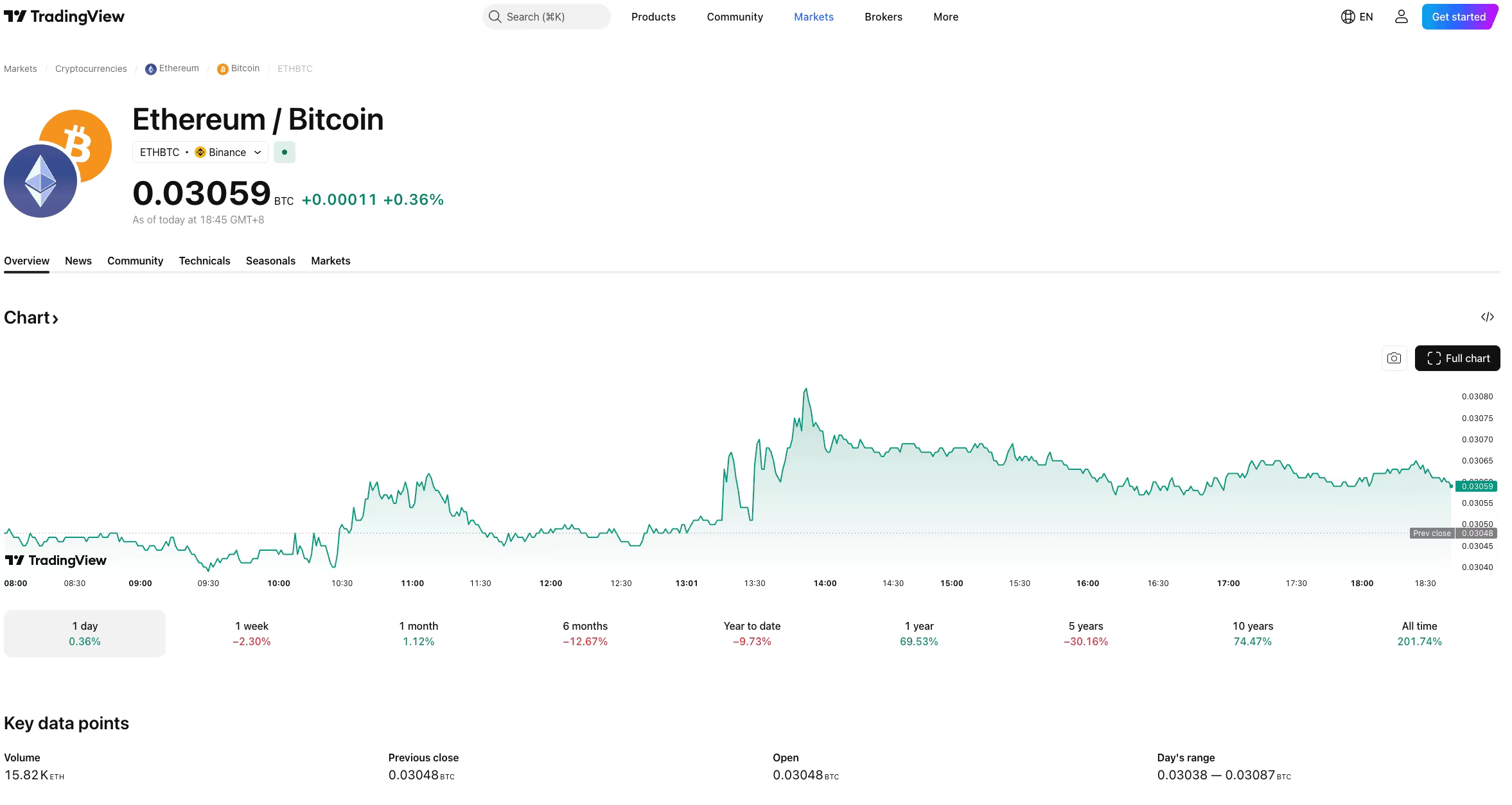
Task: Switch to the News tab
Action: click(78, 261)
